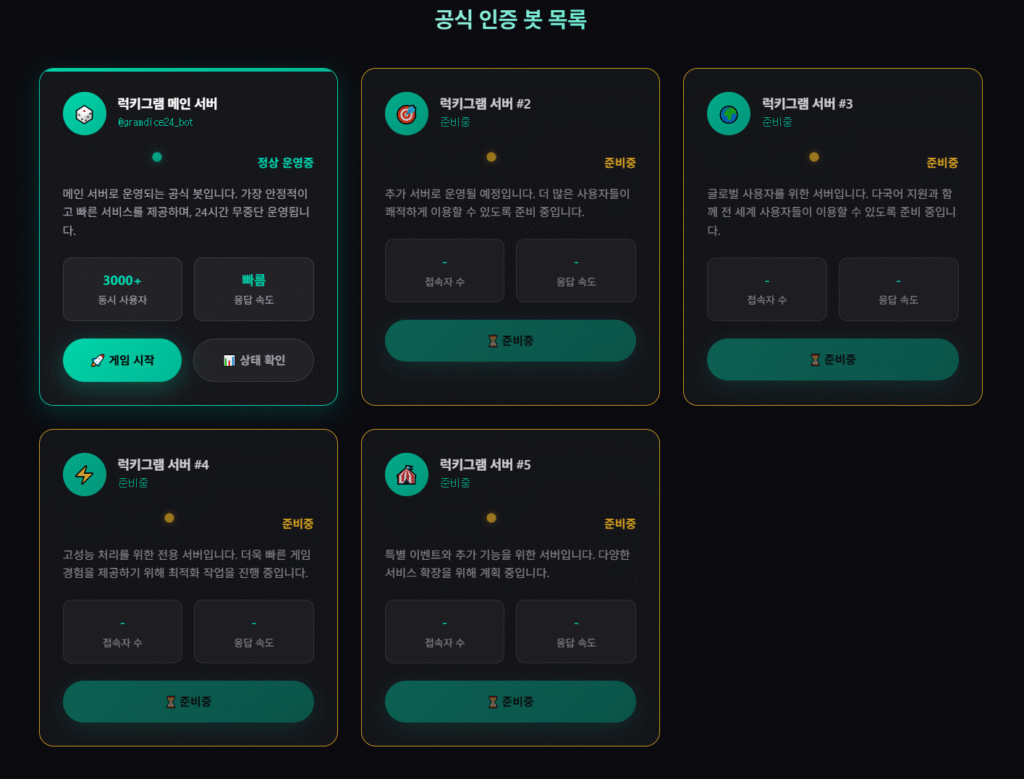Click the dice icon of 럭키그램 메인 서버

pyautogui.click(x=84, y=113)
